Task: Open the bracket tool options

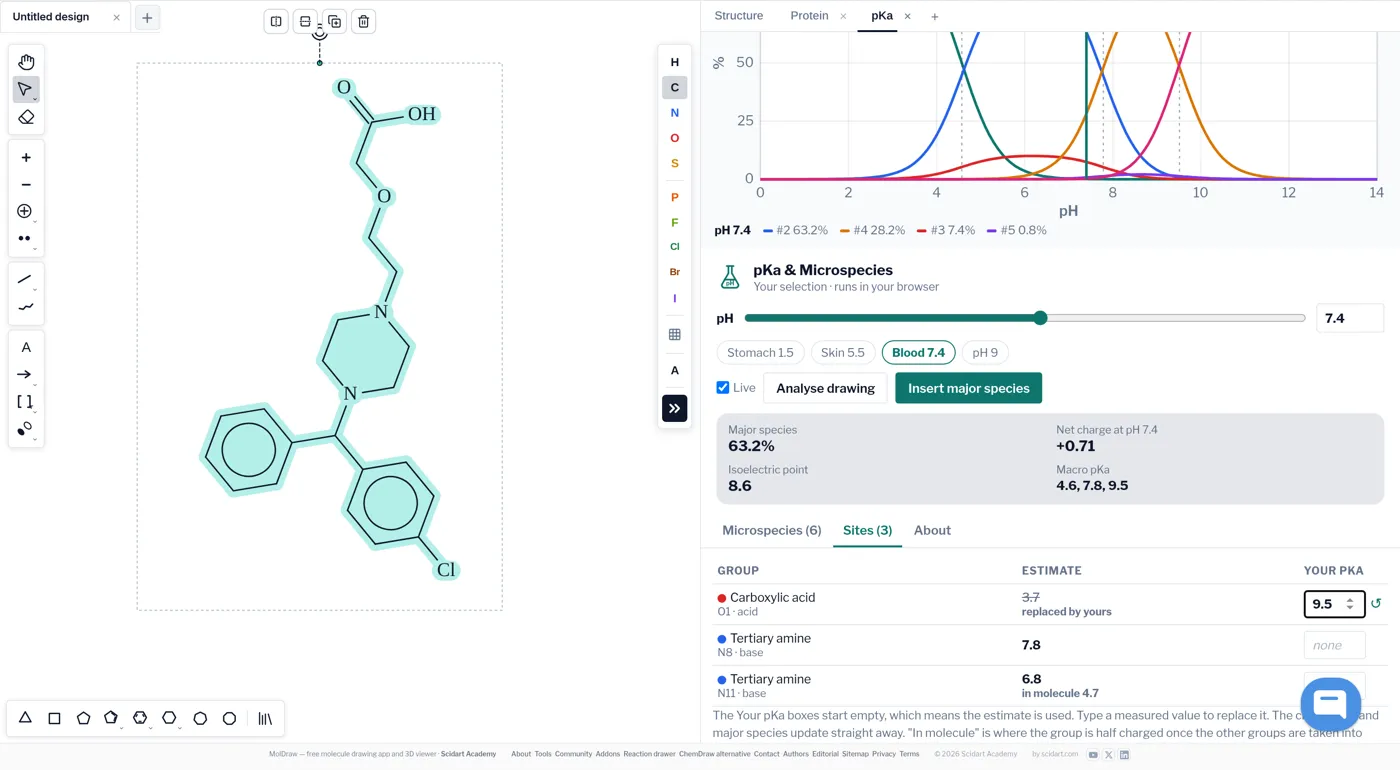Action: 35,411
